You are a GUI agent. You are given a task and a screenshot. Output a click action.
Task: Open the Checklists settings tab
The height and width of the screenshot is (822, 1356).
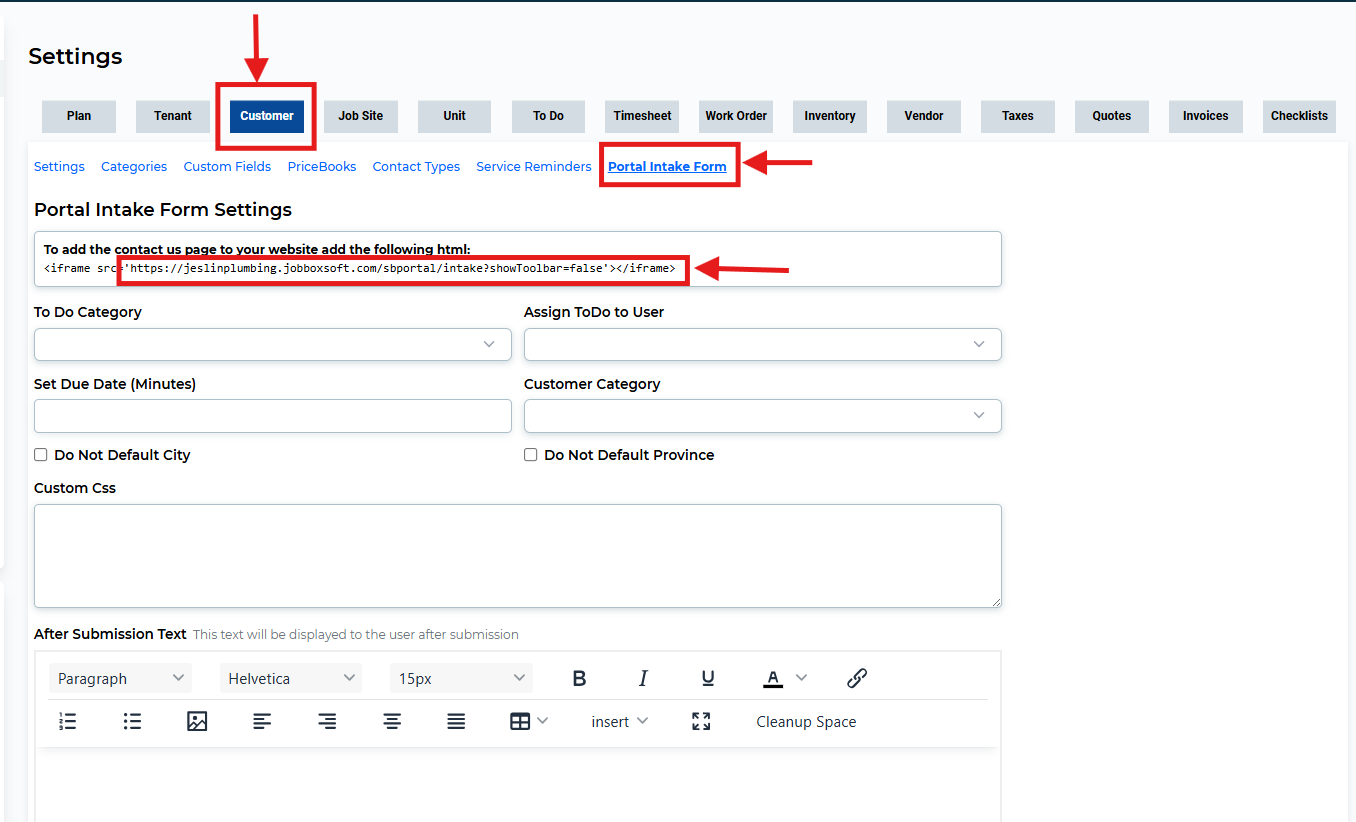pos(1299,116)
